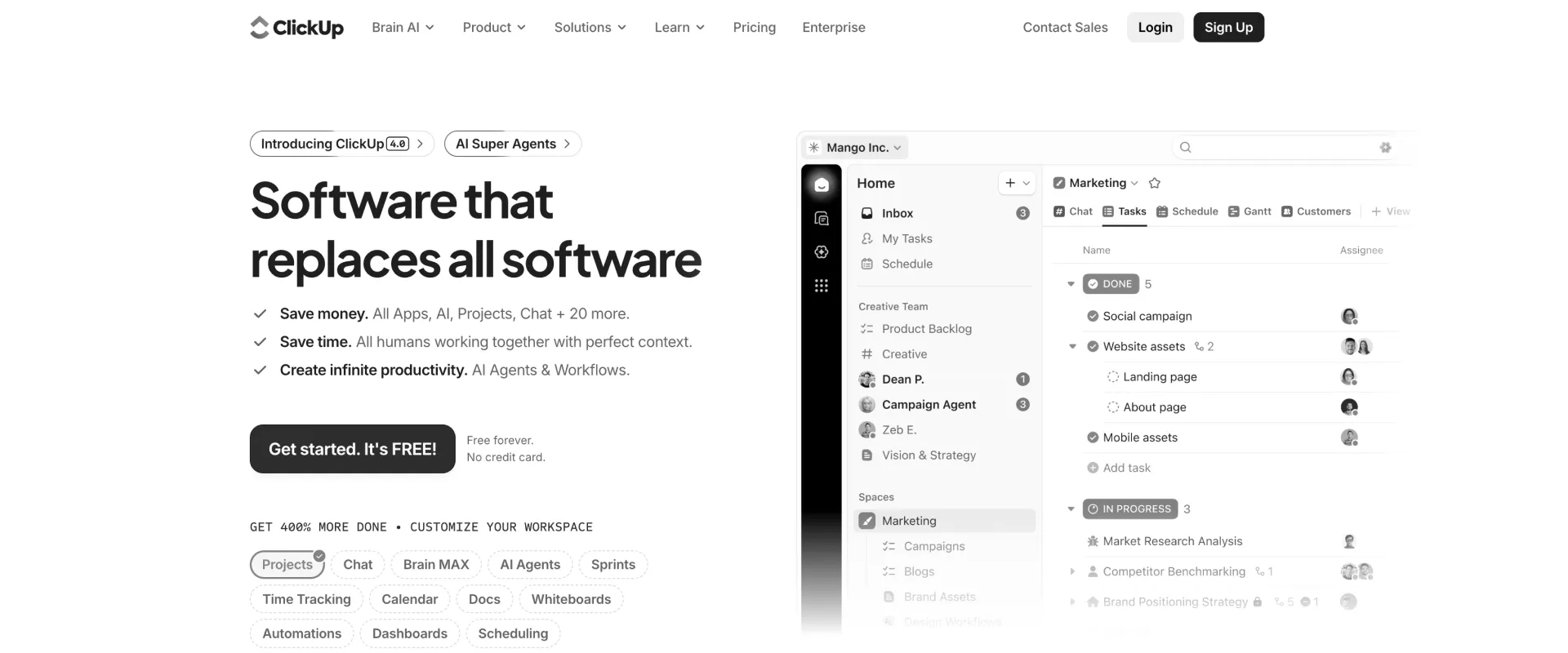Click the Add task plus icon
Screen dimensions: 1568x653
point(1093,468)
